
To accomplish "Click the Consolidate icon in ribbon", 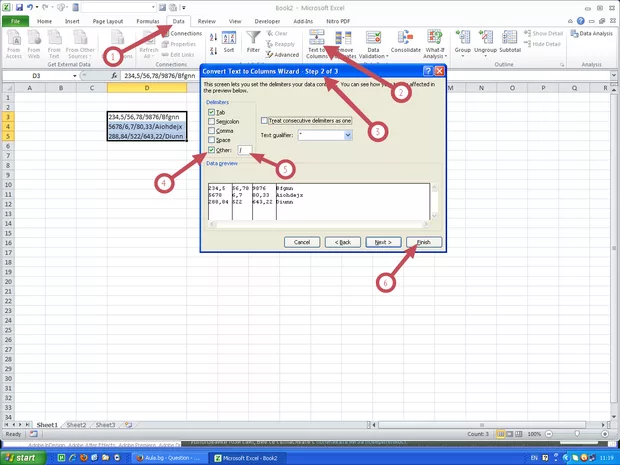I will tap(405, 40).
